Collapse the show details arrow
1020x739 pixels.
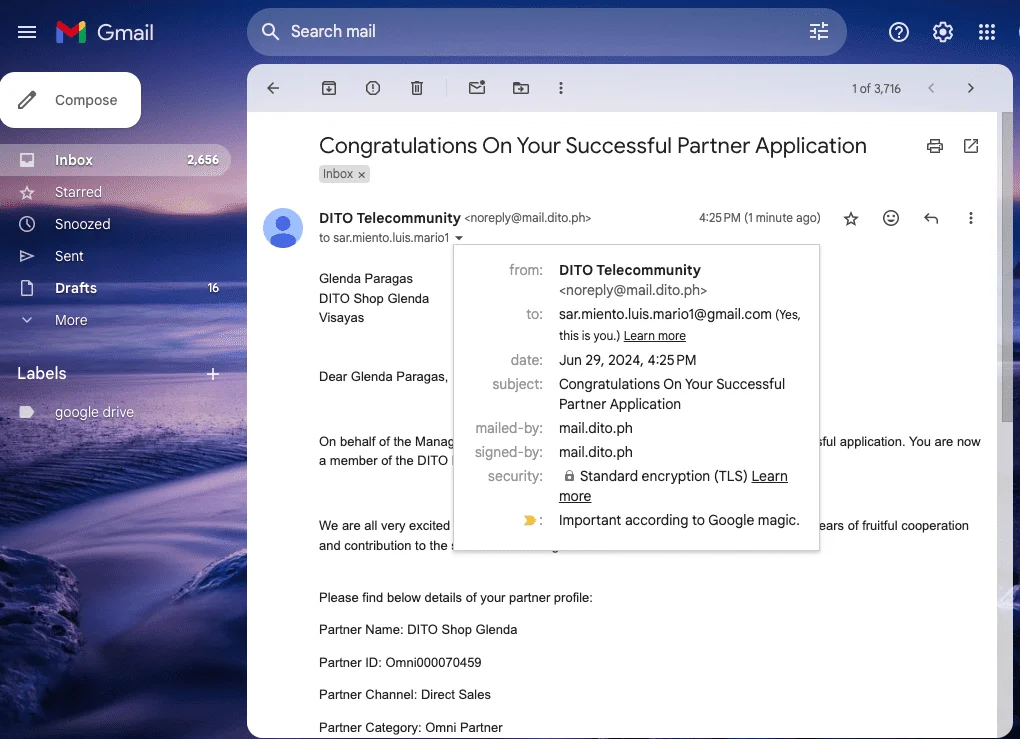[x=459, y=238]
